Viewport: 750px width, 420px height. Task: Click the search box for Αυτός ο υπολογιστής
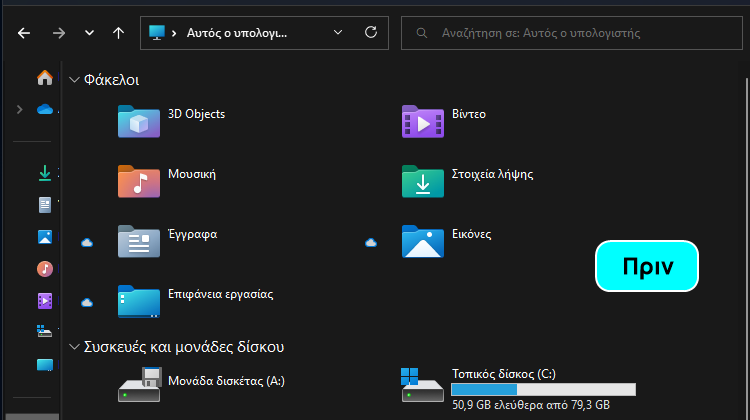pos(572,33)
